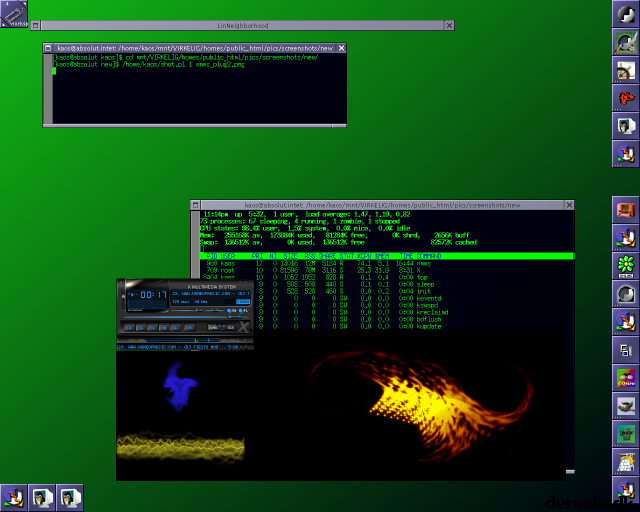Click the GNUstep logo dock icon
This screenshot has width=640, height=512.
[626, 14]
